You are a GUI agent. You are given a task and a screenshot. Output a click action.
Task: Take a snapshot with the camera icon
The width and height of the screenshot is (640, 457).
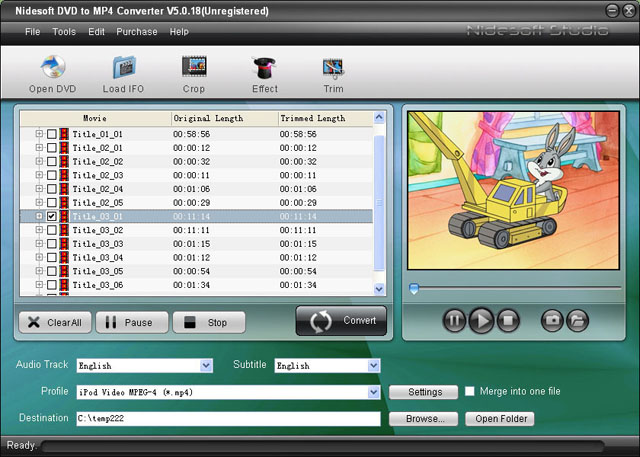point(551,321)
